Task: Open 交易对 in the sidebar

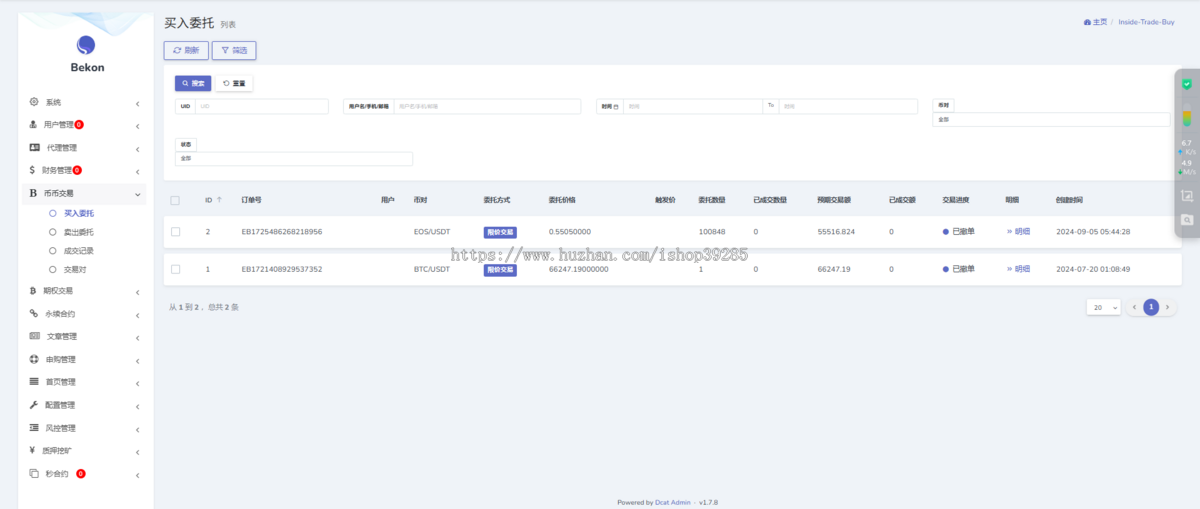Action: pyautogui.click(x=75, y=269)
